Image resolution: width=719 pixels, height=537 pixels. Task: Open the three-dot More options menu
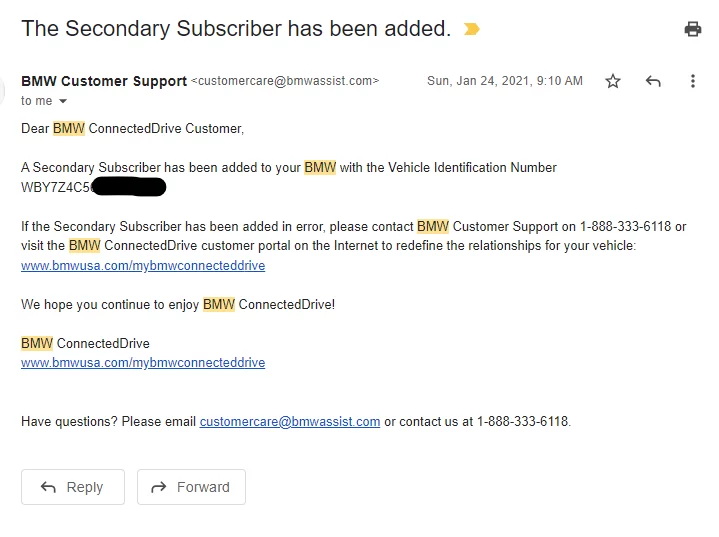[692, 81]
